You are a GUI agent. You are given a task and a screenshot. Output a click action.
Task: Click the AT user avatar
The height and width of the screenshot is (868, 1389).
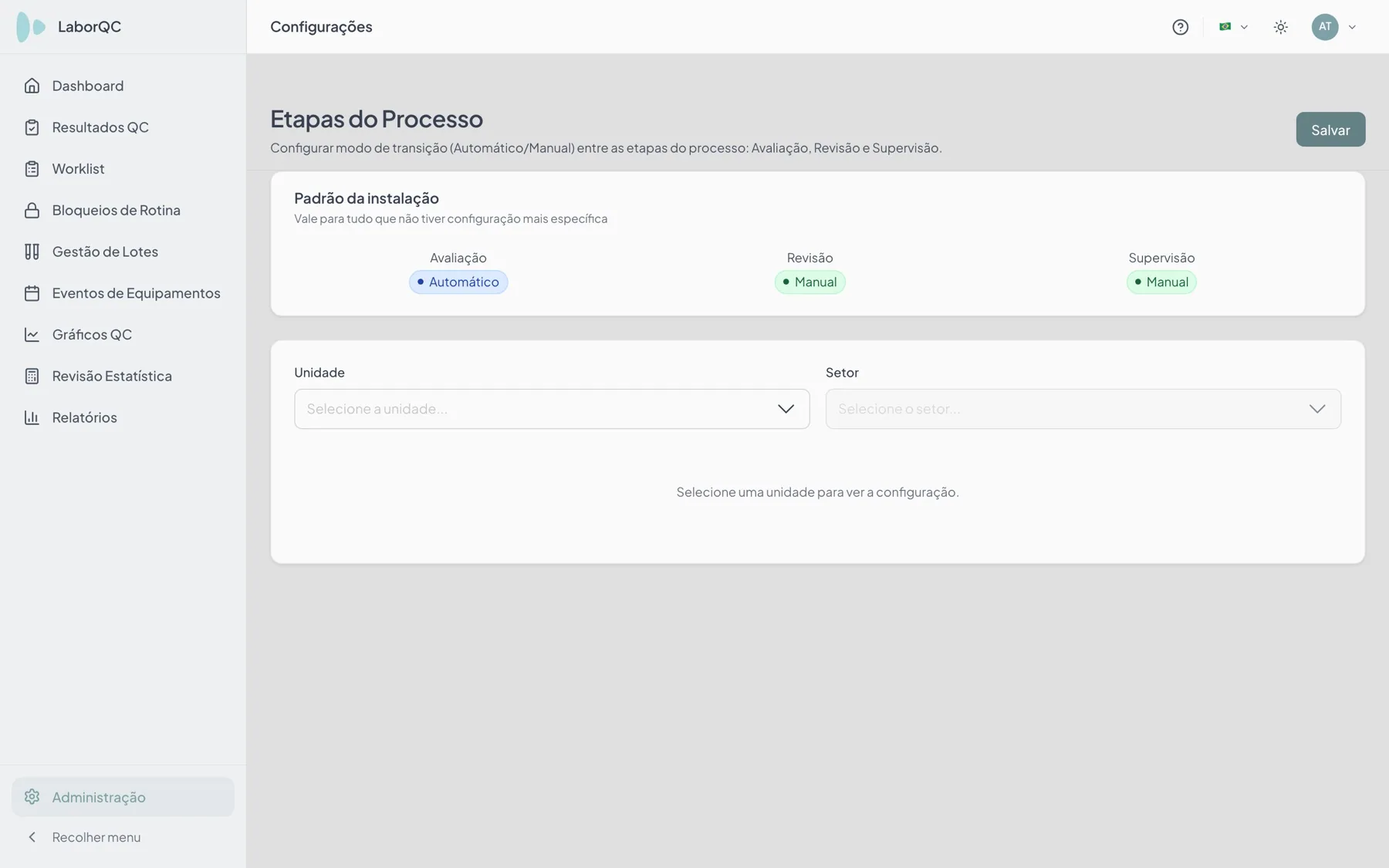(x=1325, y=27)
